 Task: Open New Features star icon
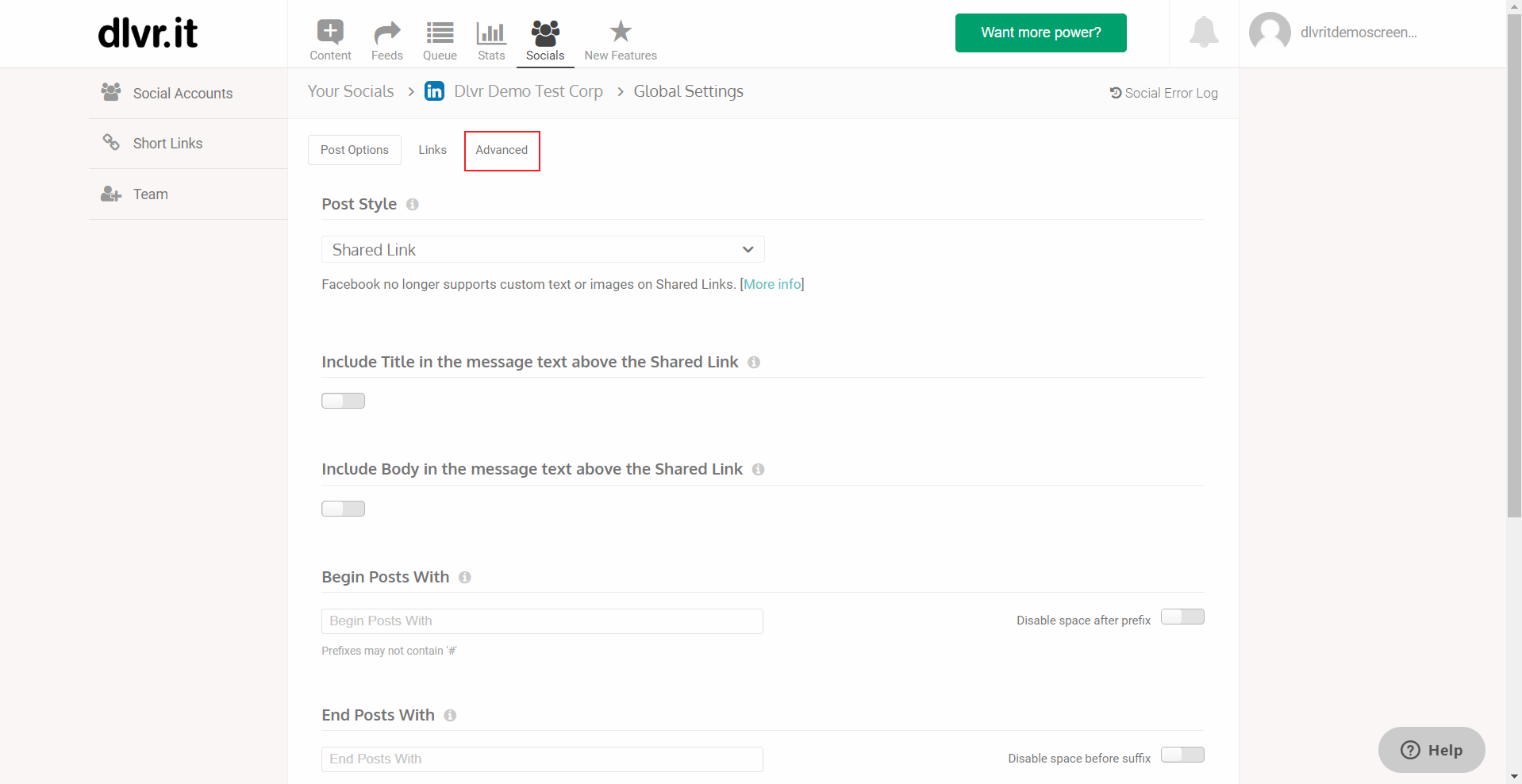click(621, 32)
